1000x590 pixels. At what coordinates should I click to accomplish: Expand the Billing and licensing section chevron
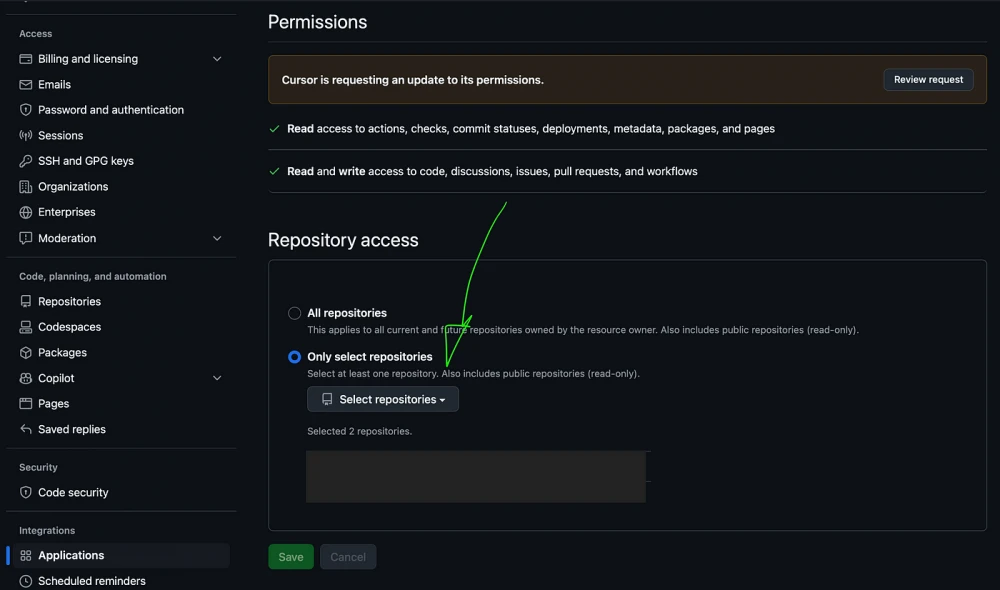[x=217, y=59]
